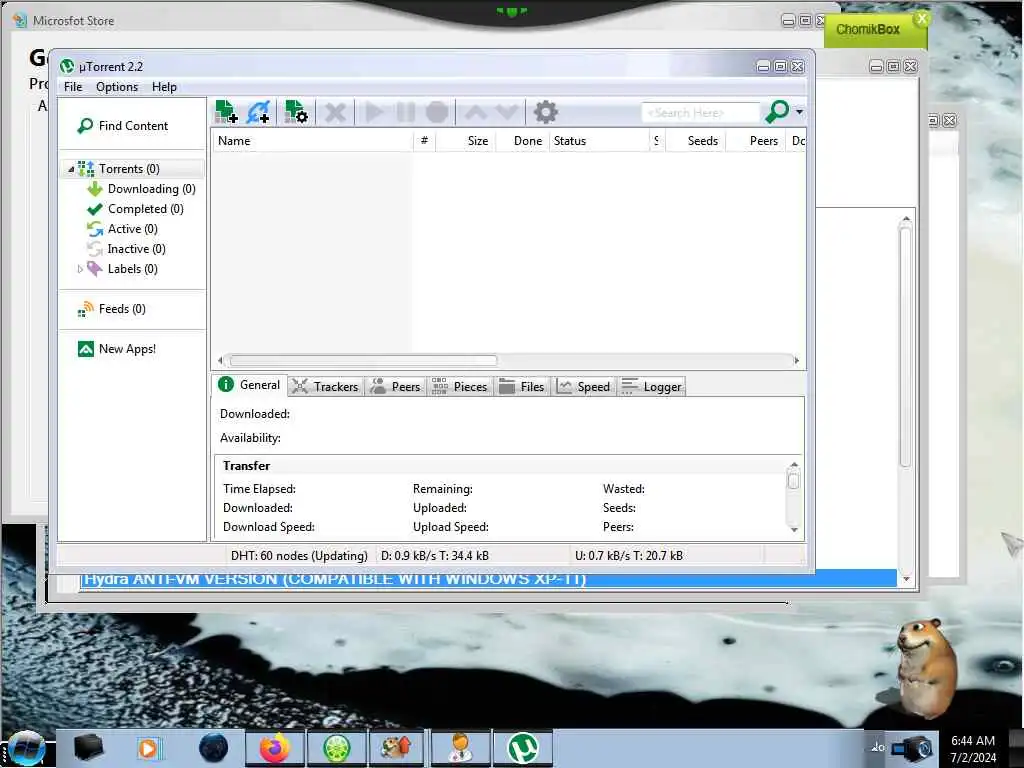Expand the Labels tree node
The width and height of the screenshot is (1024, 768).
click(80, 269)
